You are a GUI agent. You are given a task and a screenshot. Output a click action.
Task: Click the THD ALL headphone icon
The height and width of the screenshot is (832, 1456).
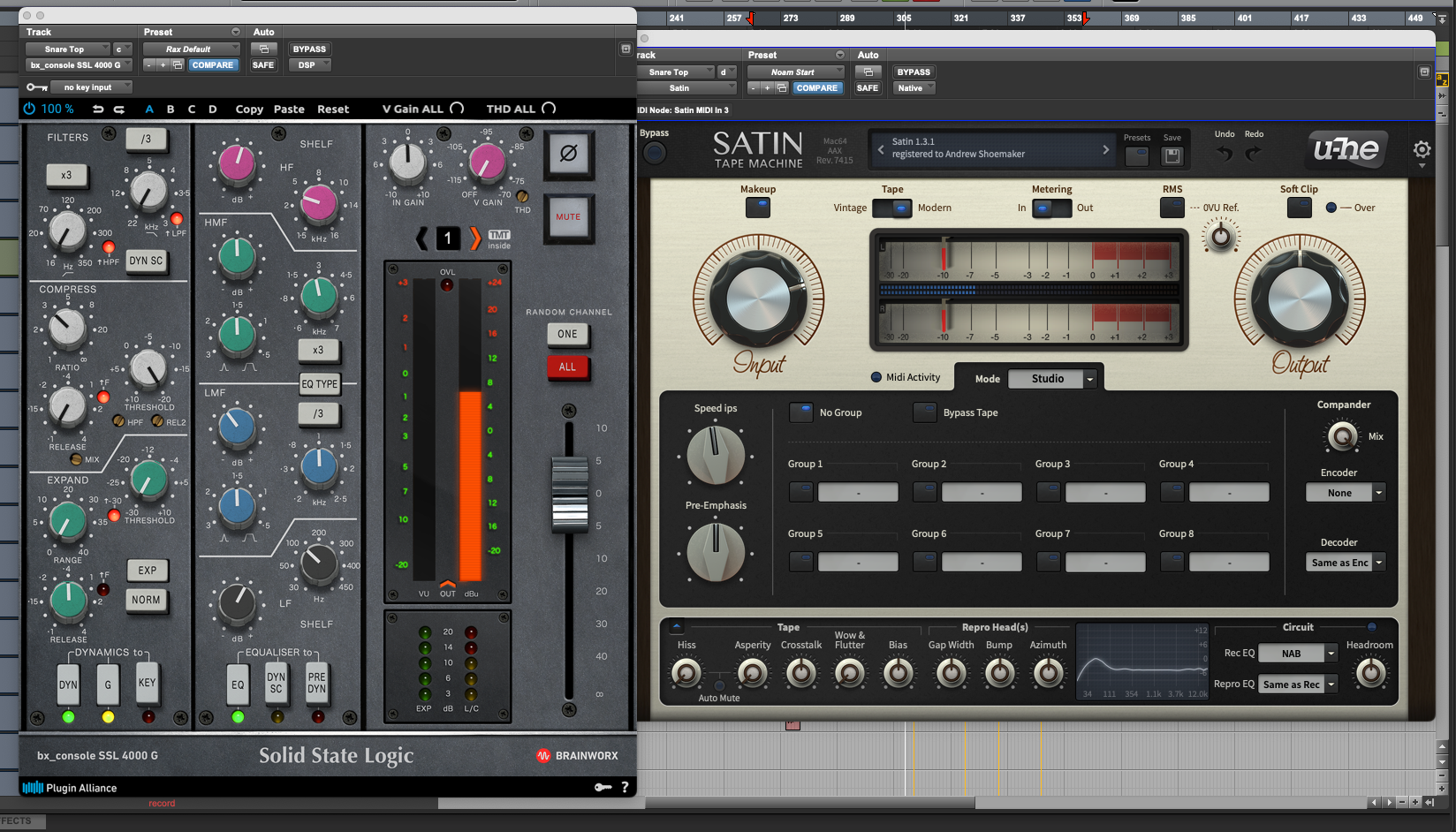coord(549,109)
